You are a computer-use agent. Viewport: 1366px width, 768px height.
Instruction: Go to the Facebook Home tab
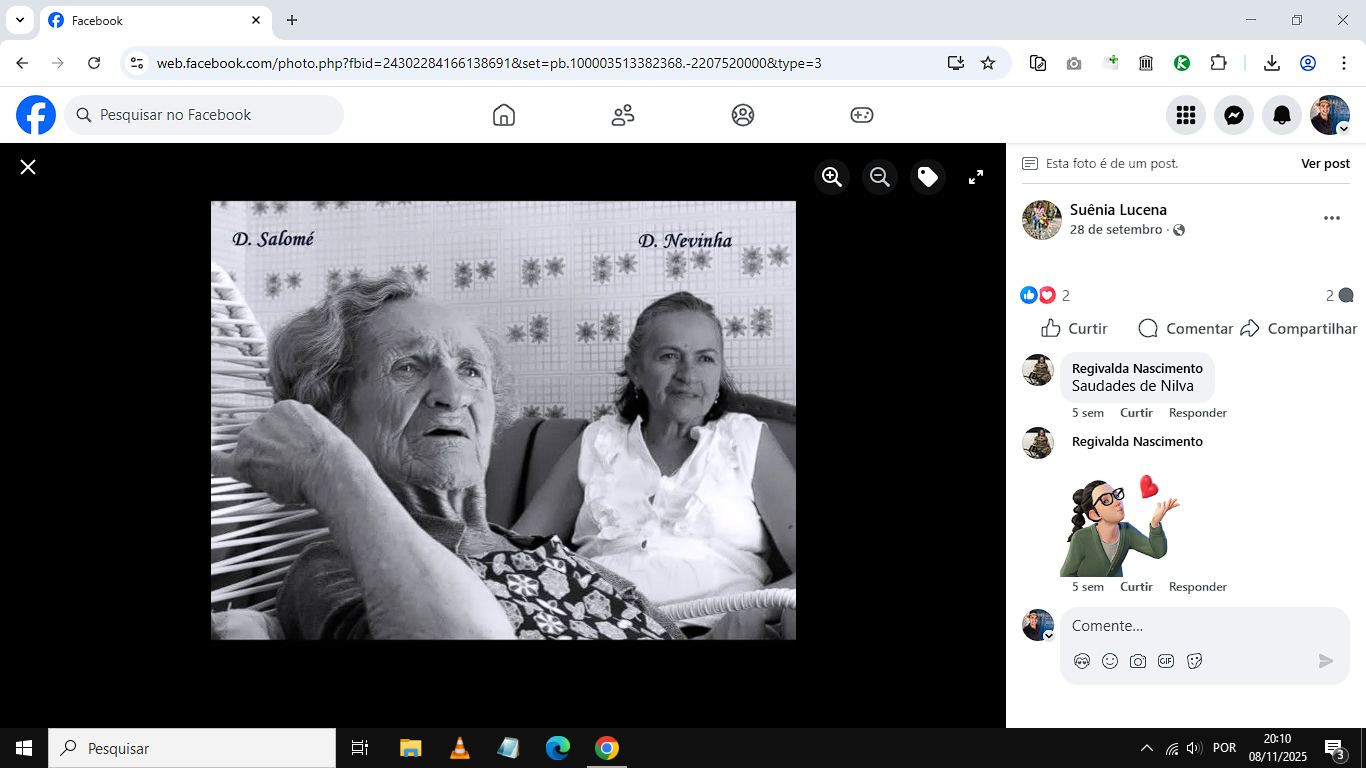(504, 115)
